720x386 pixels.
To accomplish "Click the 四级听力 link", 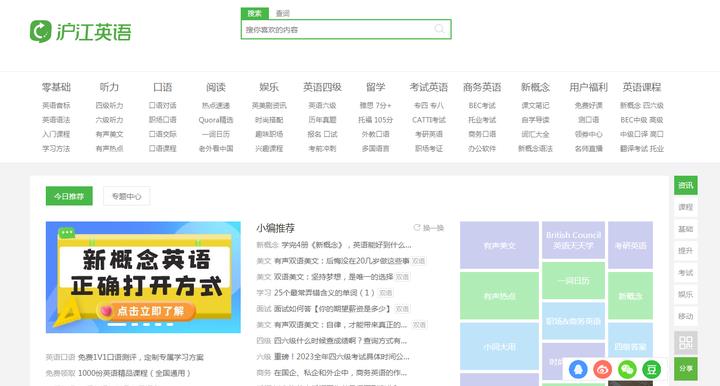I will (x=109, y=105).
